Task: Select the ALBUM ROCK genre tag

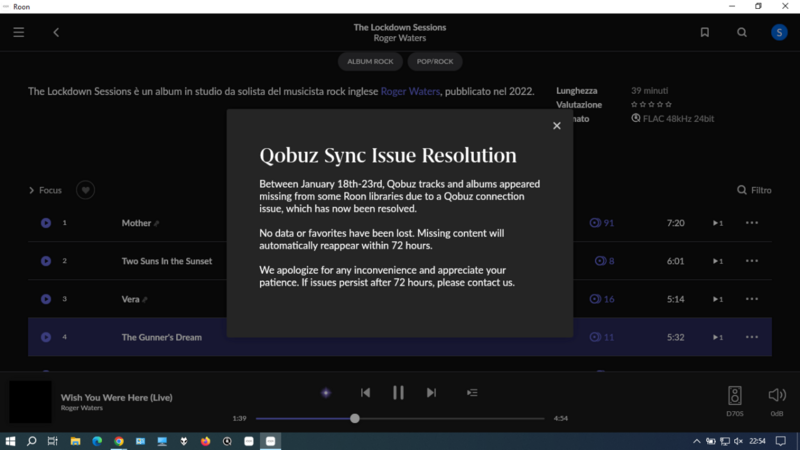Action: click(370, 61)
